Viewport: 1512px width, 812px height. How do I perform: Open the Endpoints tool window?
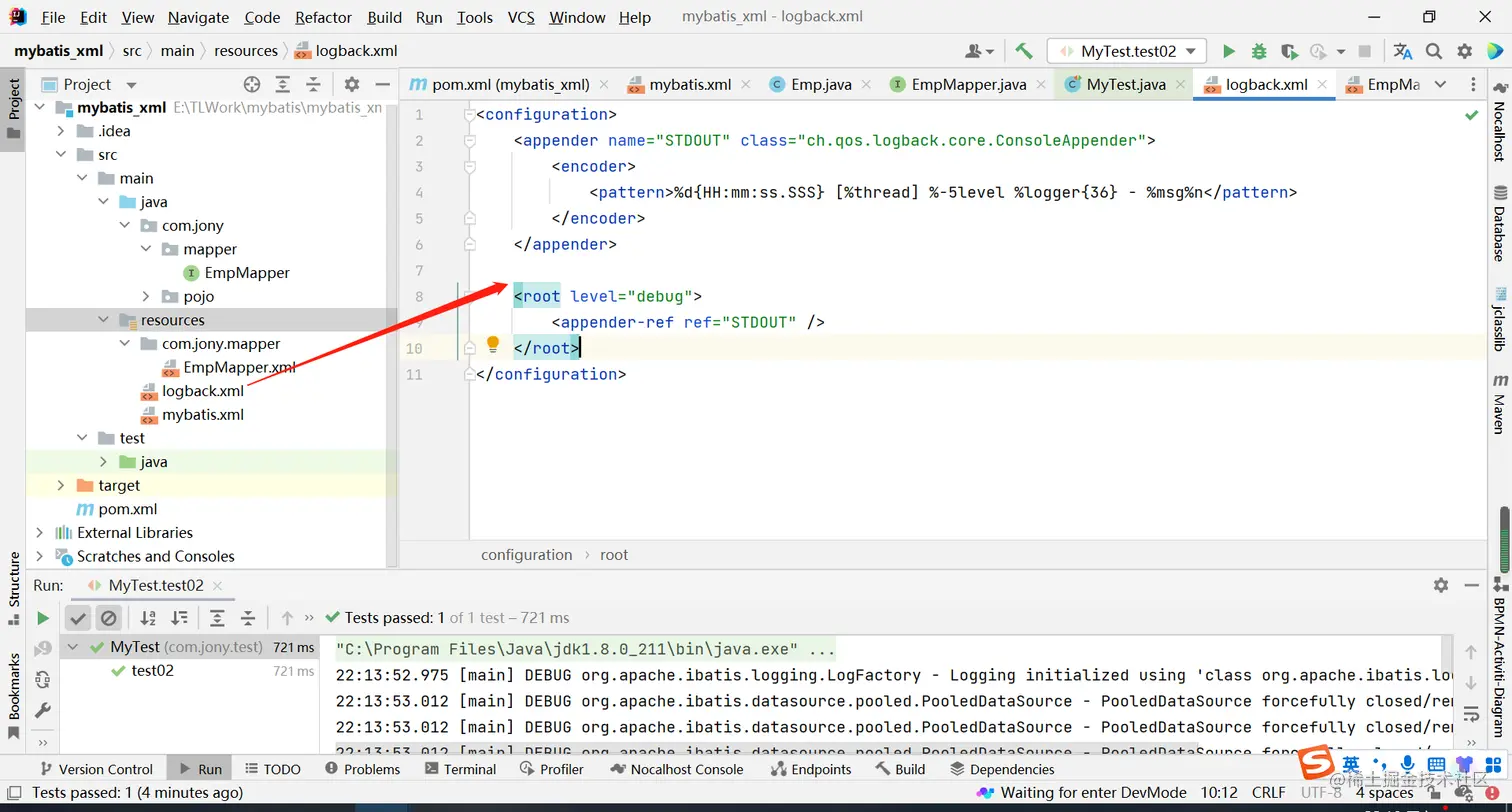point(811,769)
